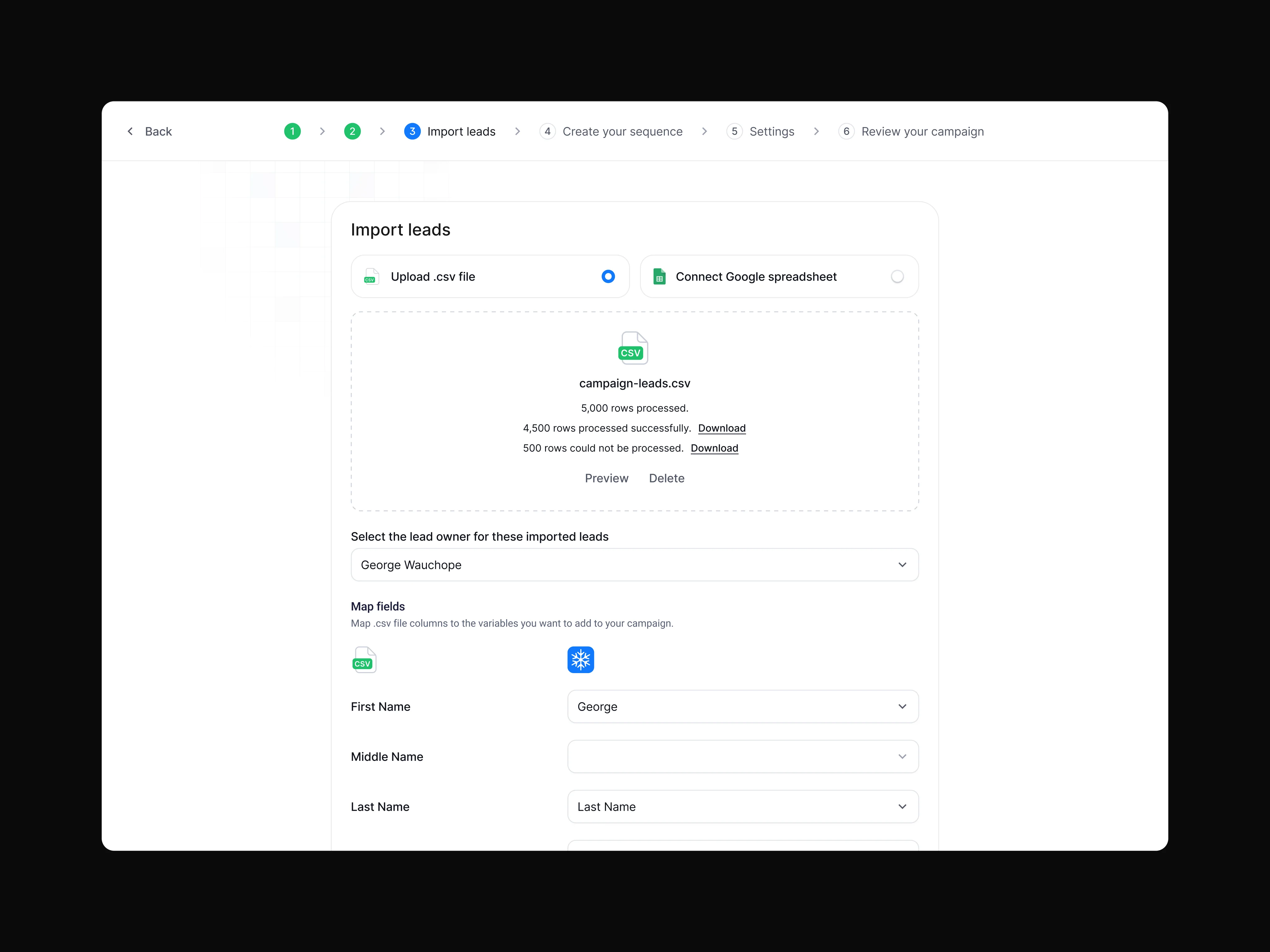Viewport: 1270px width, 952px height.
Task: Click the back arrow icon
Action: [130, 131]
